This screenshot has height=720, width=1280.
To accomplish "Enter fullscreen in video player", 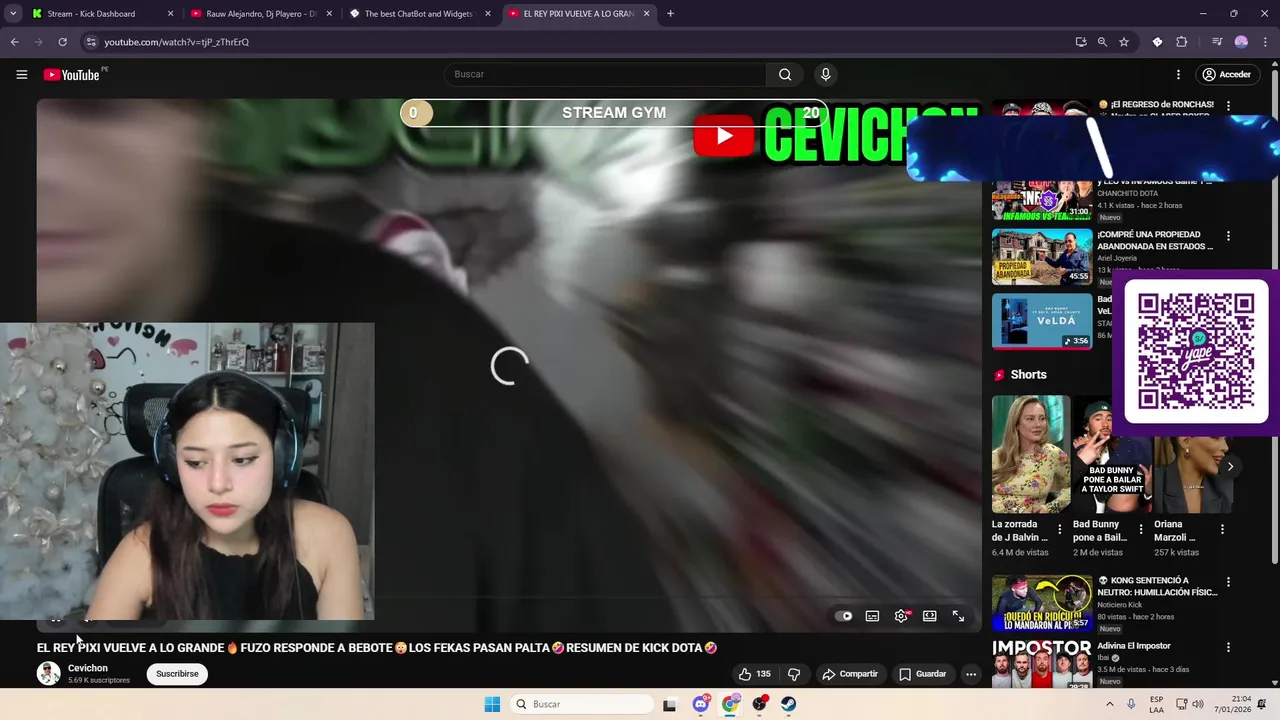I will [x=958, y=616].
